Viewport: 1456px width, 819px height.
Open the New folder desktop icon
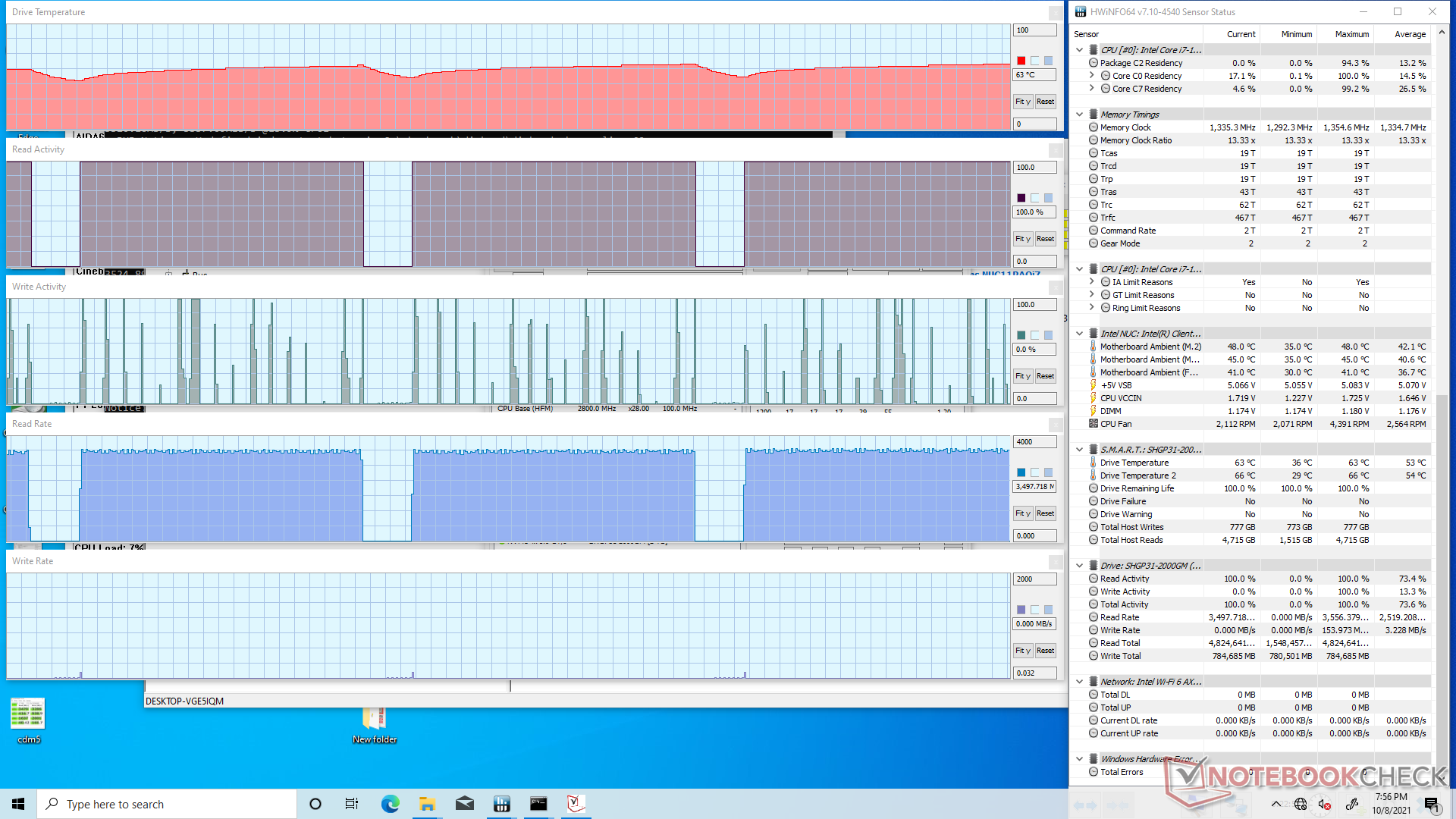374,724
